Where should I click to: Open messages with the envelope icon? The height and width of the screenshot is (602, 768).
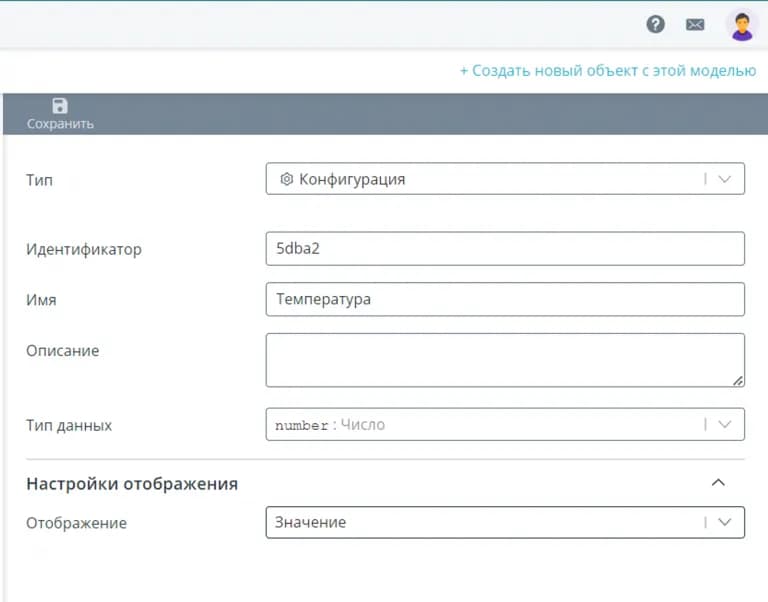coord(695,25)
